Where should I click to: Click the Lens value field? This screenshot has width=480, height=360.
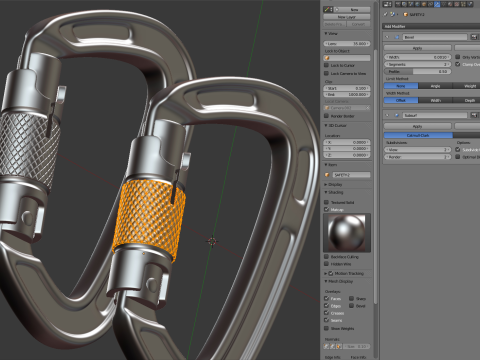click(347, 44)
